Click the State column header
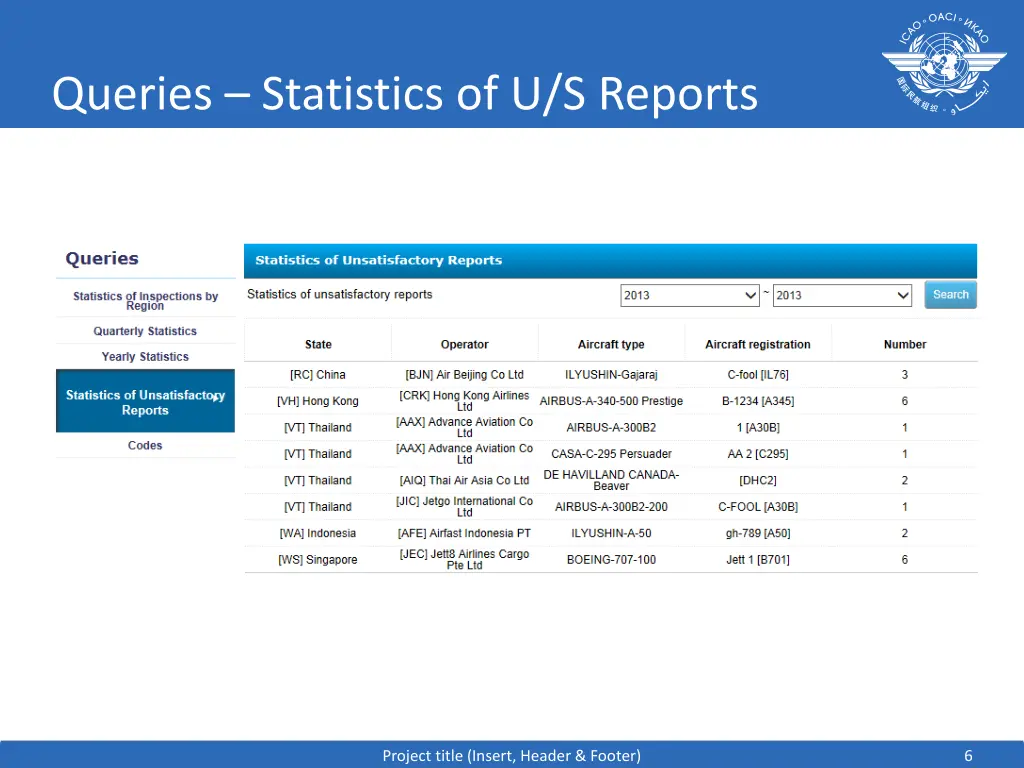 pos(318,344)
